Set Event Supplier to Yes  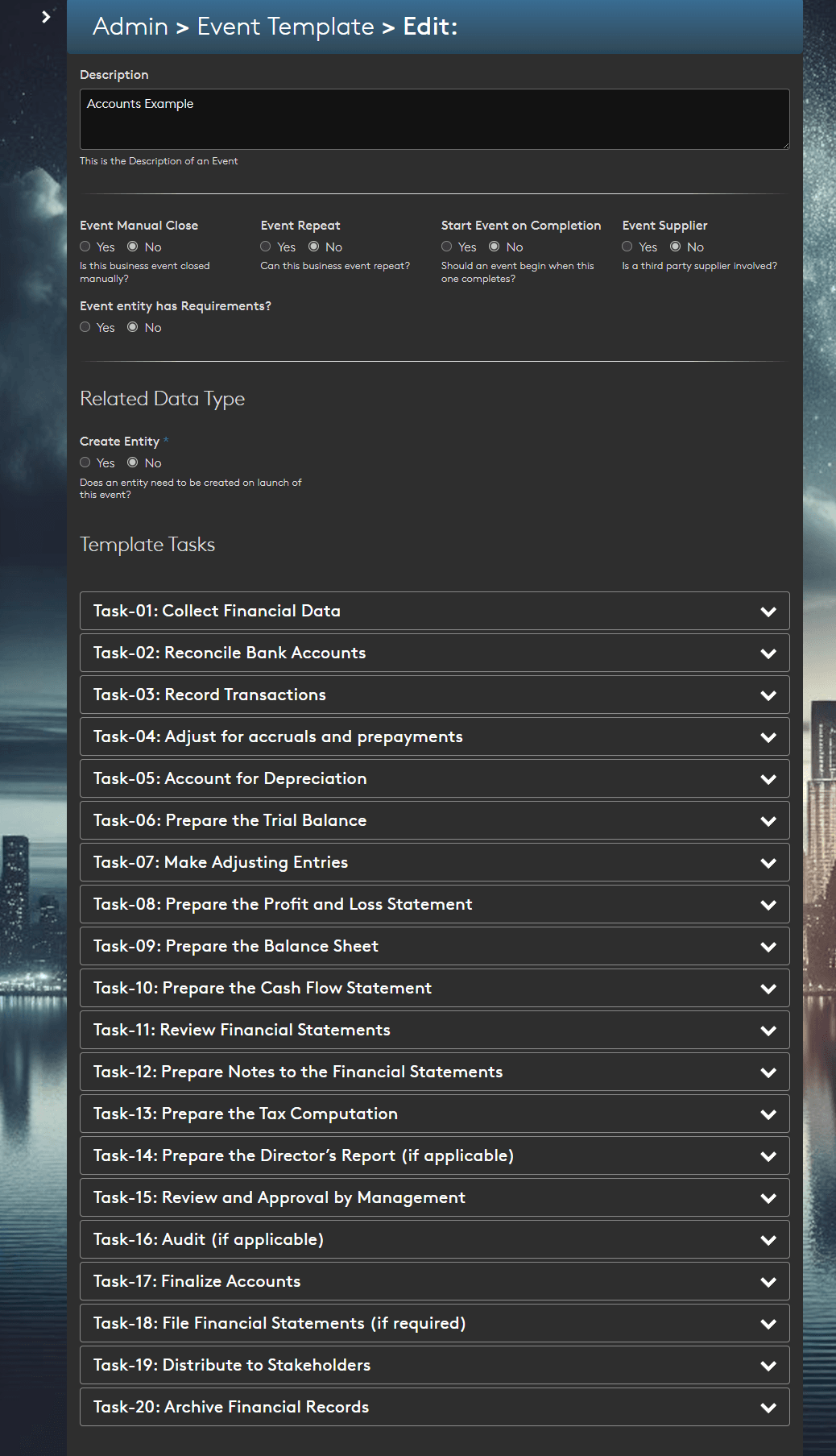pos(627,247)
